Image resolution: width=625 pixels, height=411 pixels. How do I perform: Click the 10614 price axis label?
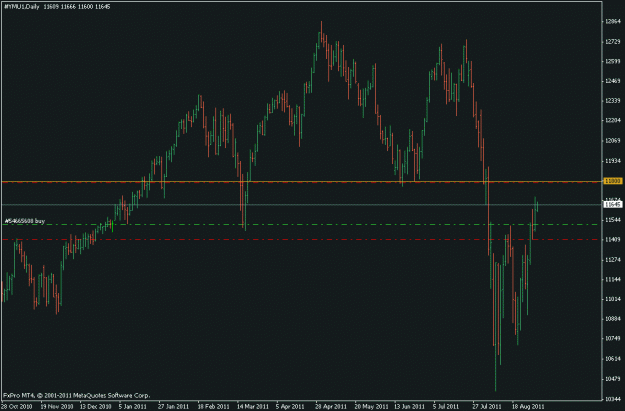[x=613, y=359]
